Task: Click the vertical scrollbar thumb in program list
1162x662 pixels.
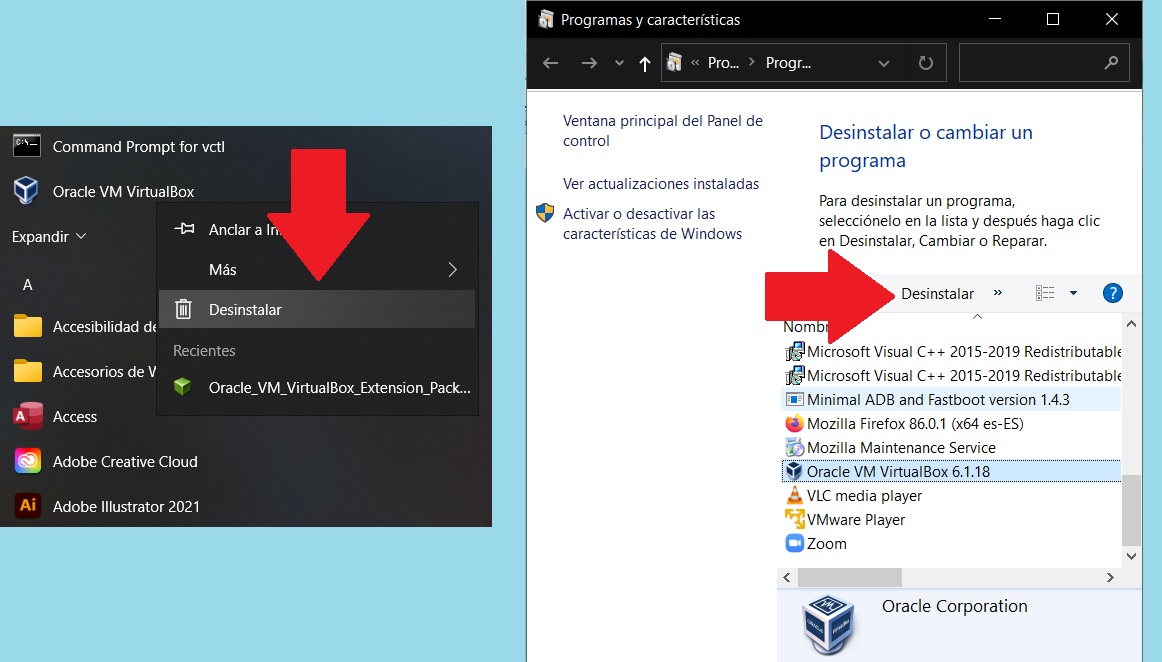Action: click(1131, 509)
